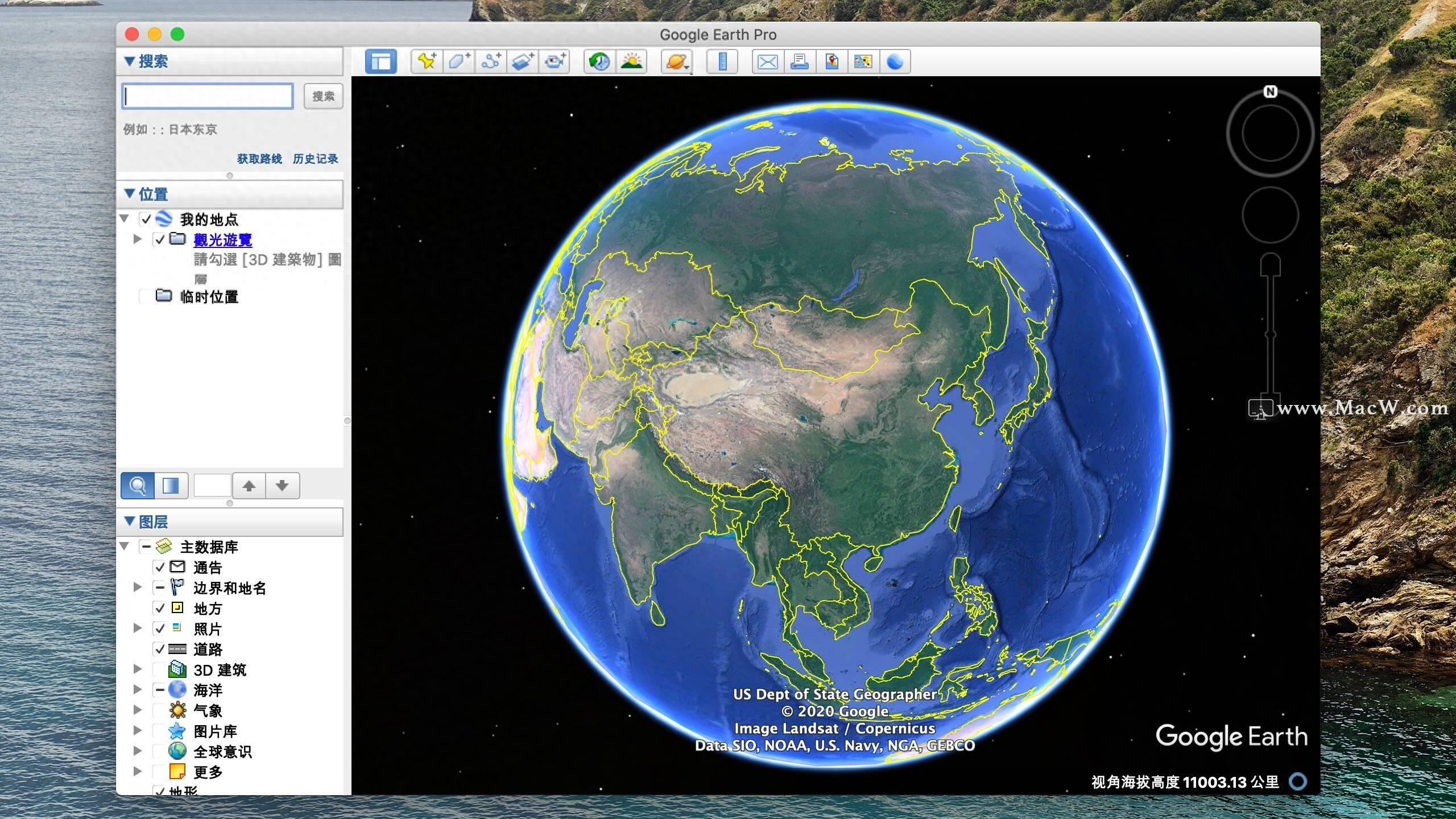Toggle sunlight across the landscape
The height and width of the screenshot is (819, 1456).
point(631,61)
